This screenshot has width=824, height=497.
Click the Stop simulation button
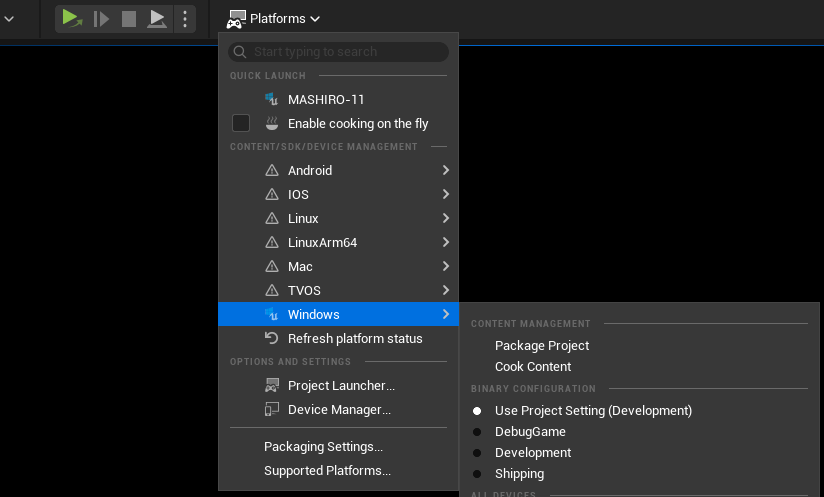[x=129, y=19]
